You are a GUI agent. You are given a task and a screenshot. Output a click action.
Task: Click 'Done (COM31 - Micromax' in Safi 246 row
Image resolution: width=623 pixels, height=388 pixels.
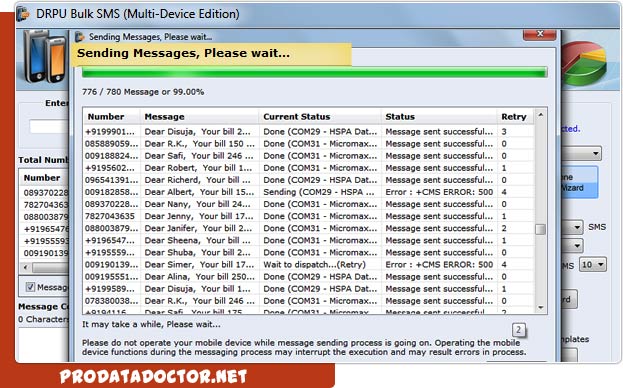[x=320, y=156]
